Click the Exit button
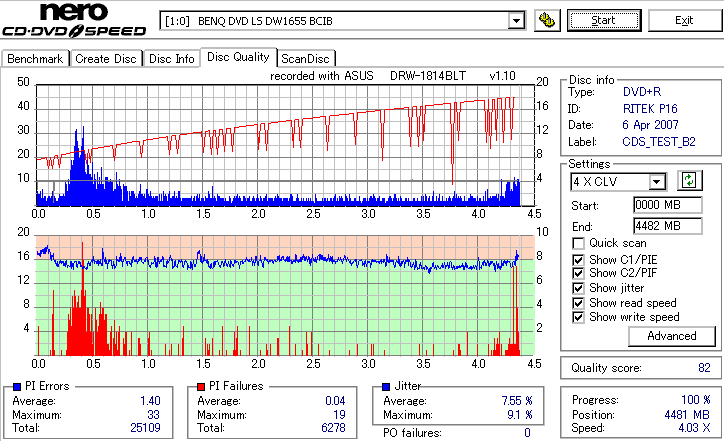 pos(684,21)
